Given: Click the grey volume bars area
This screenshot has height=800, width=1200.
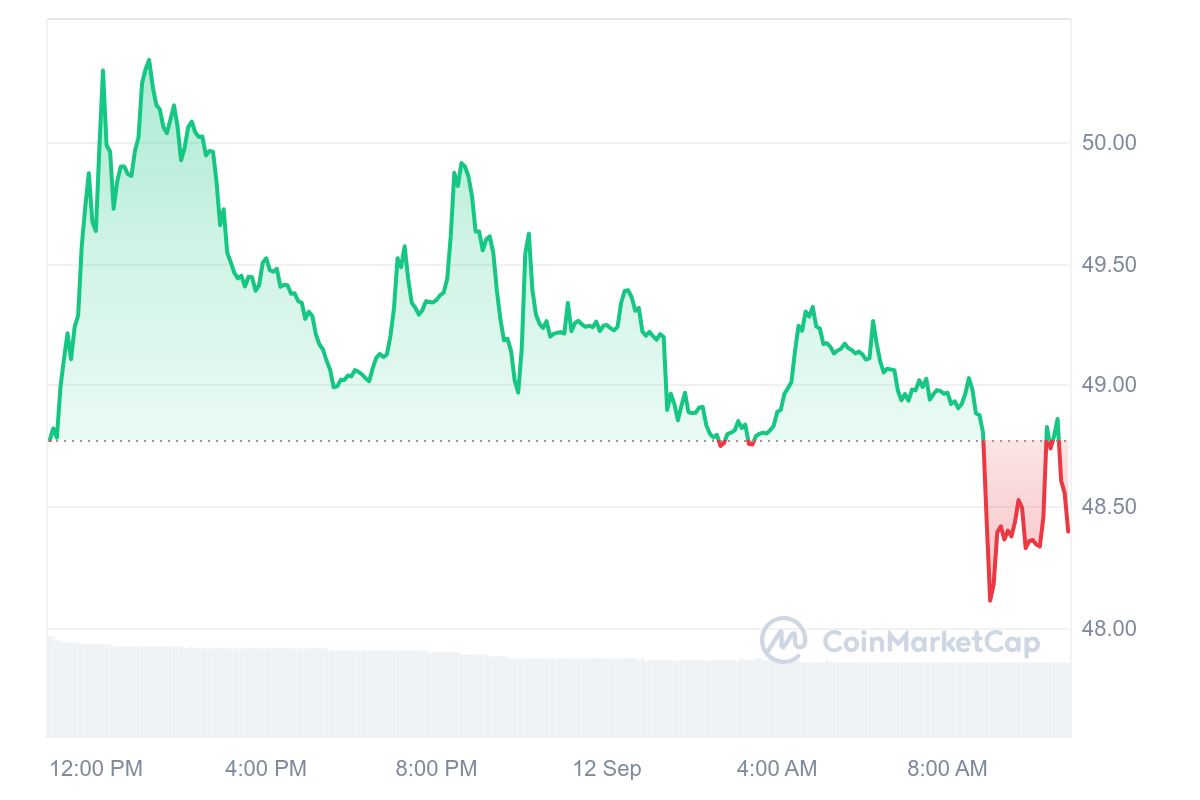Looking at the screenshot, I should (558, 695).
